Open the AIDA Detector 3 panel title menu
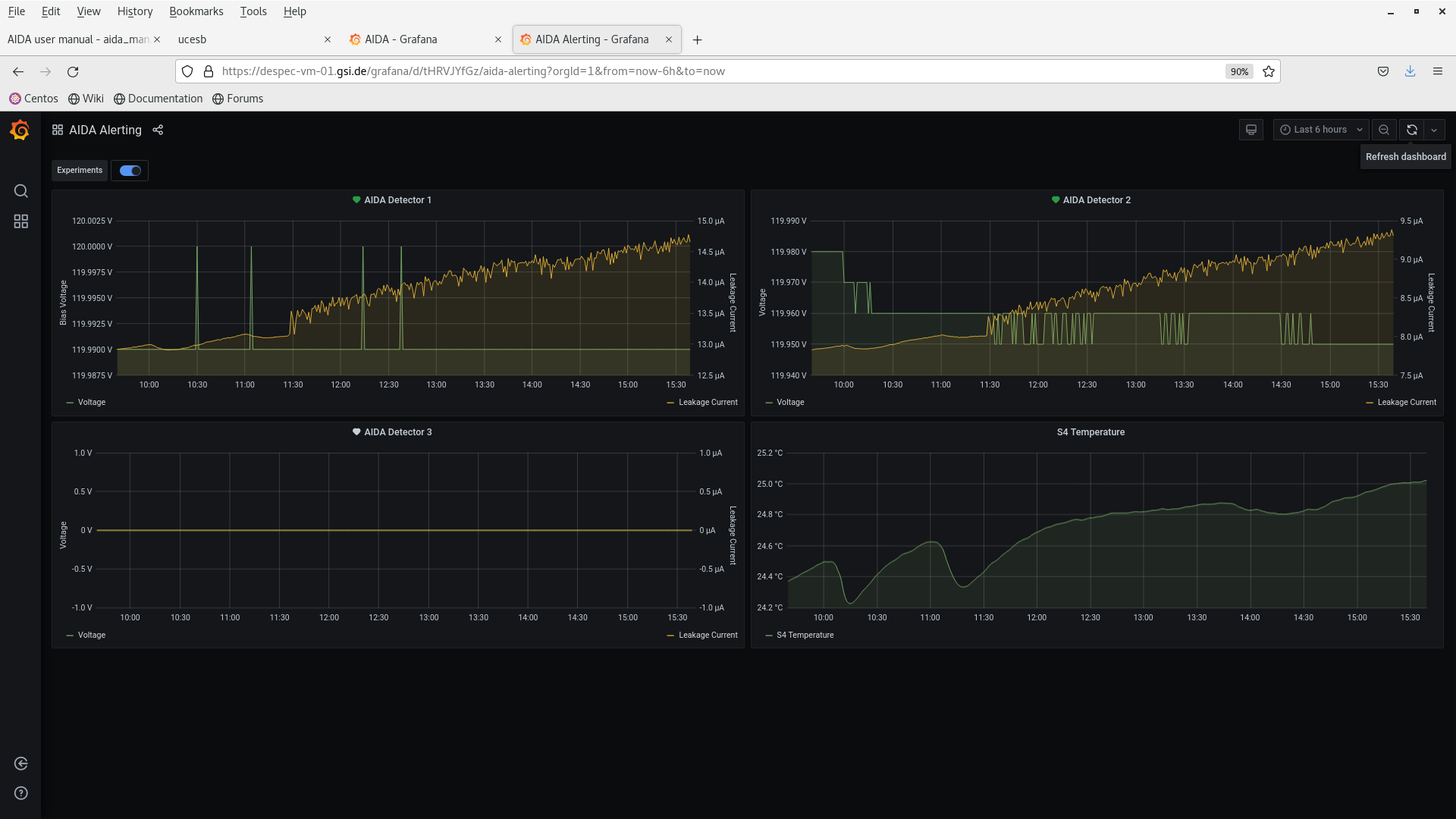 (397, 432)
